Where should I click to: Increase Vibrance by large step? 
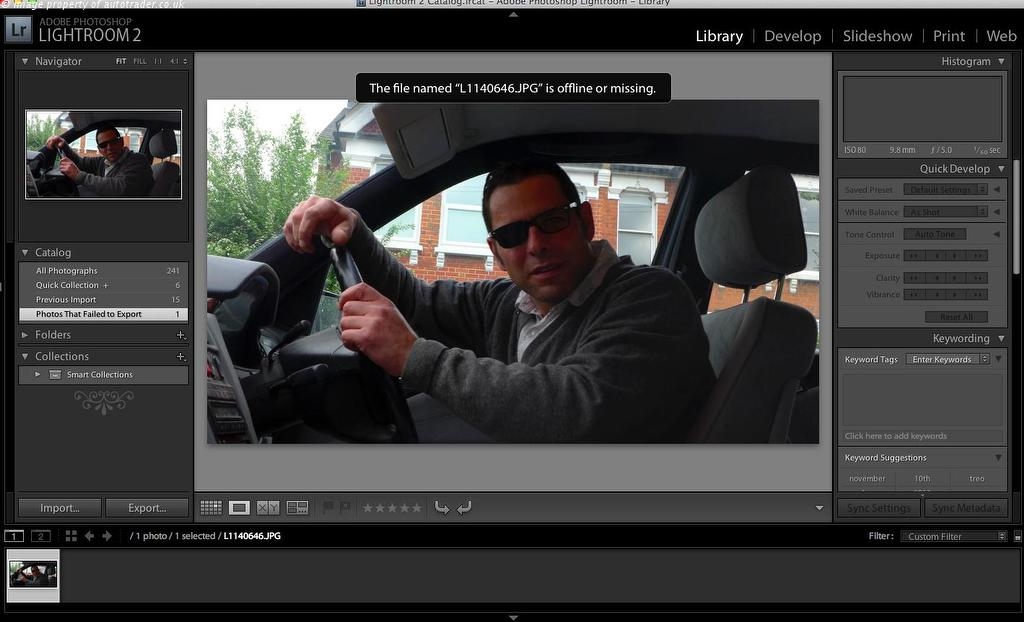(977, 295)
